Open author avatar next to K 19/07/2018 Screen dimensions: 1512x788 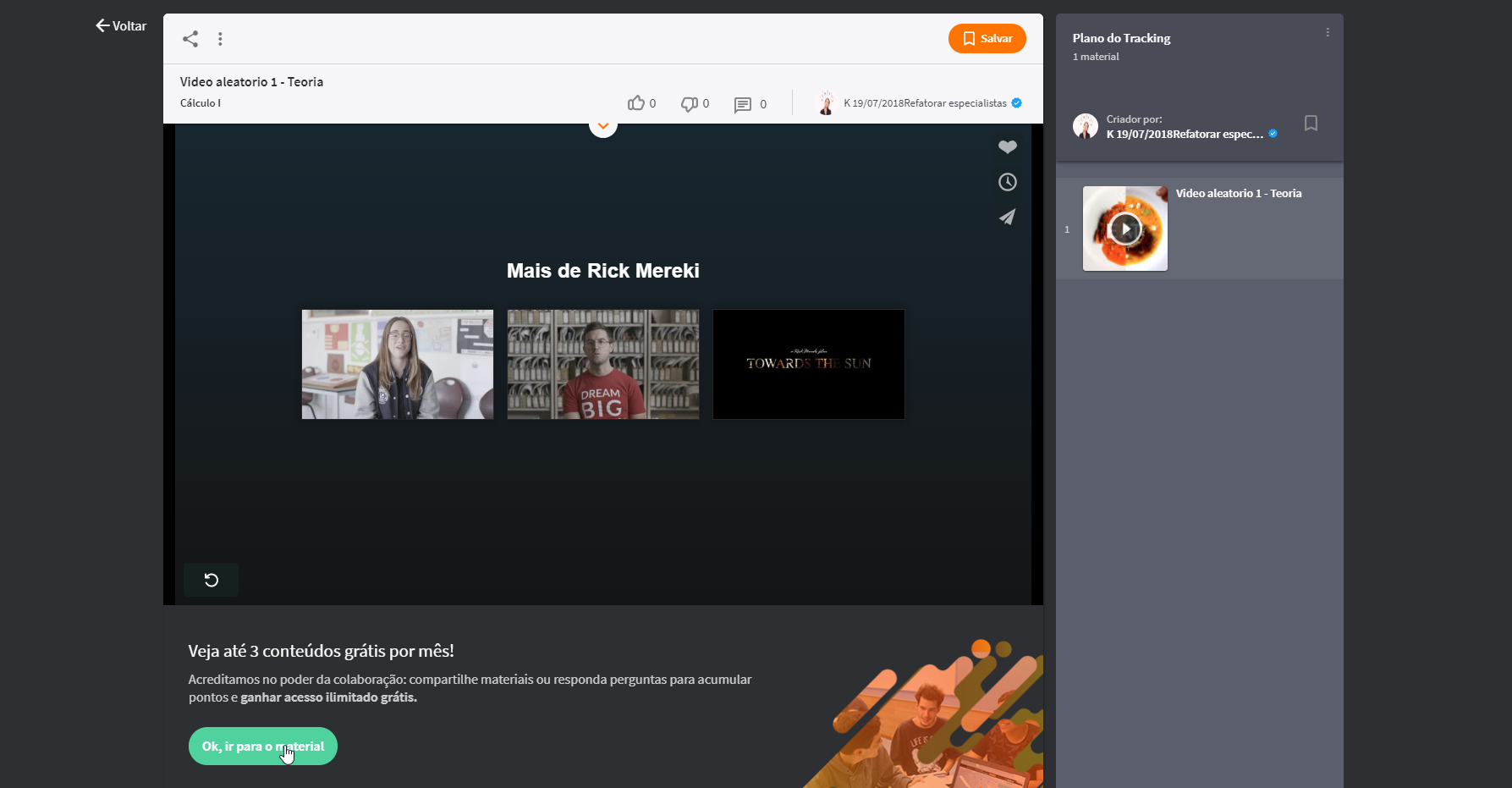coord(826,102)
